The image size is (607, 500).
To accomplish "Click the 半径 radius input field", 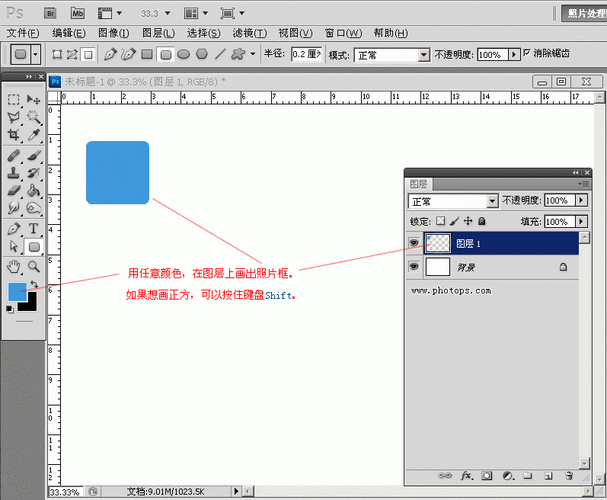I will pos(306,54).
